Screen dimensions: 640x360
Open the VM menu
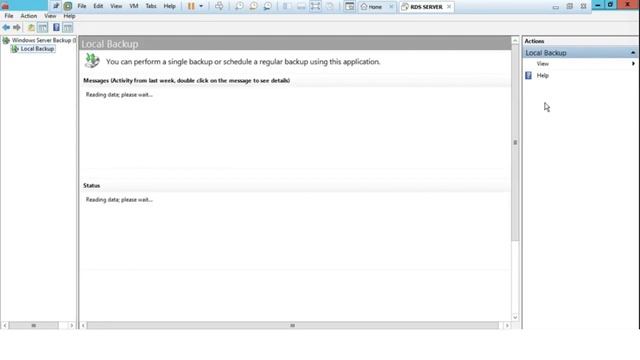coord(134,6)
